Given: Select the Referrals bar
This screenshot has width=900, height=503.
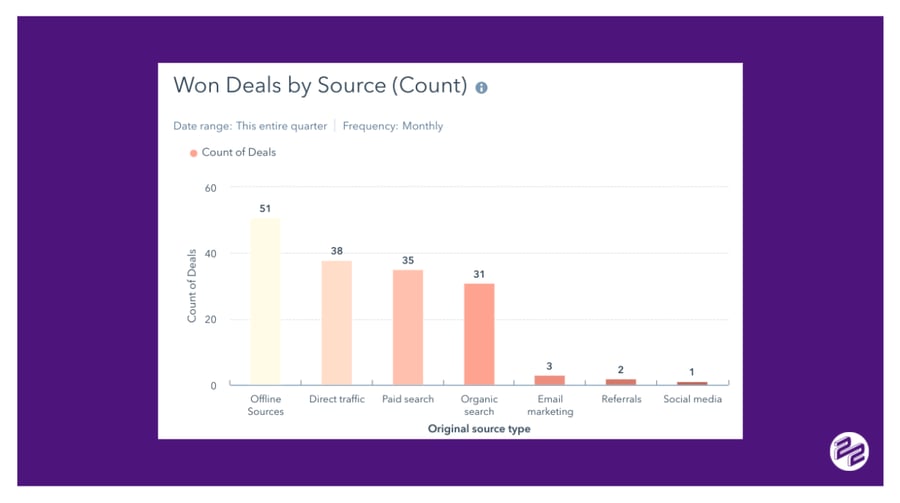Looking at the screenshot, I should click(621, 382).
